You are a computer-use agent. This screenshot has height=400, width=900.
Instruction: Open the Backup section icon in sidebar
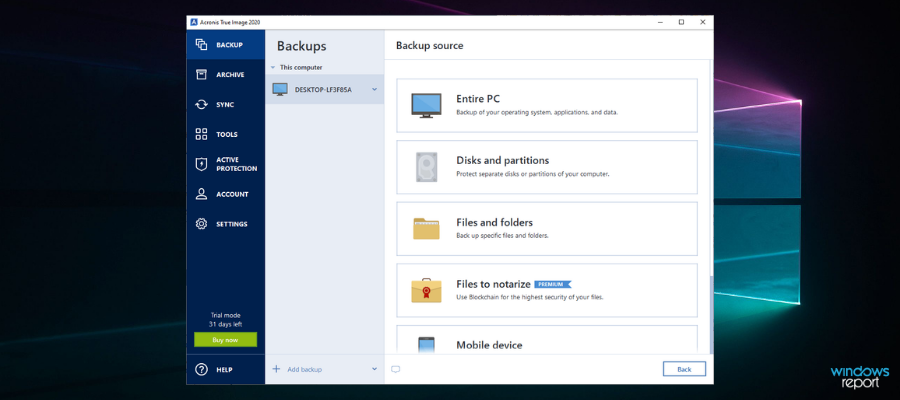coord(201,45)
